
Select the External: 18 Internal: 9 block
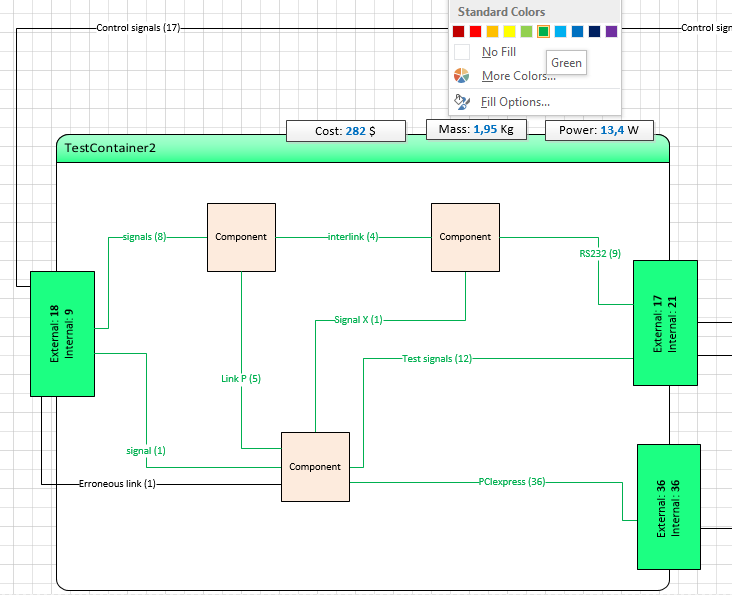pos(63,334)
